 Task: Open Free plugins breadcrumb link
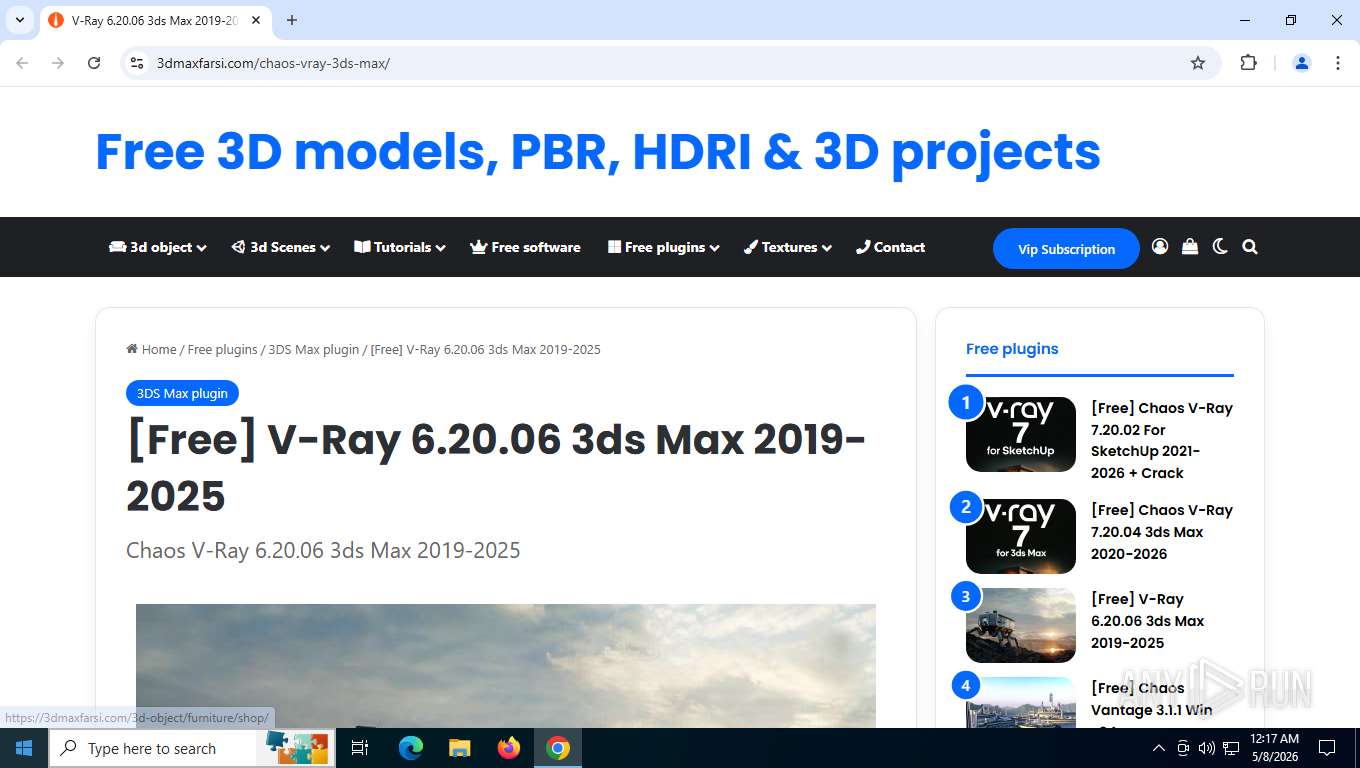tap(223, 349)
